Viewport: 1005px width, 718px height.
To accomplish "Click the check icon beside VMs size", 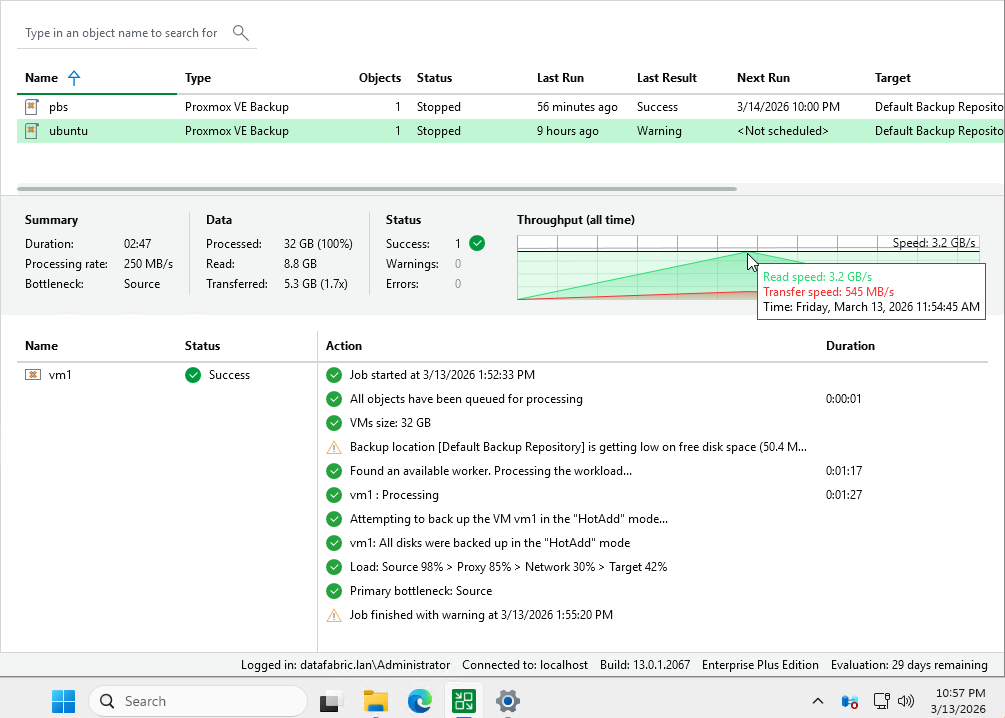I will [334, 423].
